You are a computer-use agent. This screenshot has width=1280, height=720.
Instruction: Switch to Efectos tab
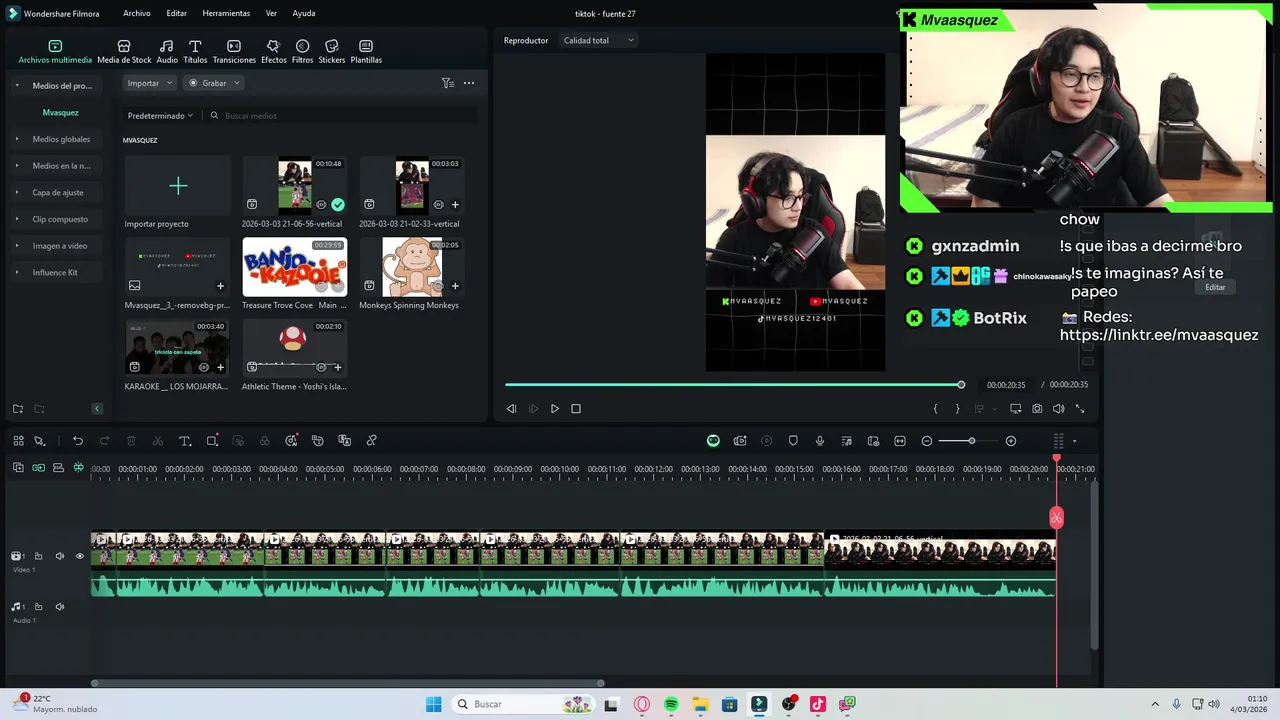273,52
